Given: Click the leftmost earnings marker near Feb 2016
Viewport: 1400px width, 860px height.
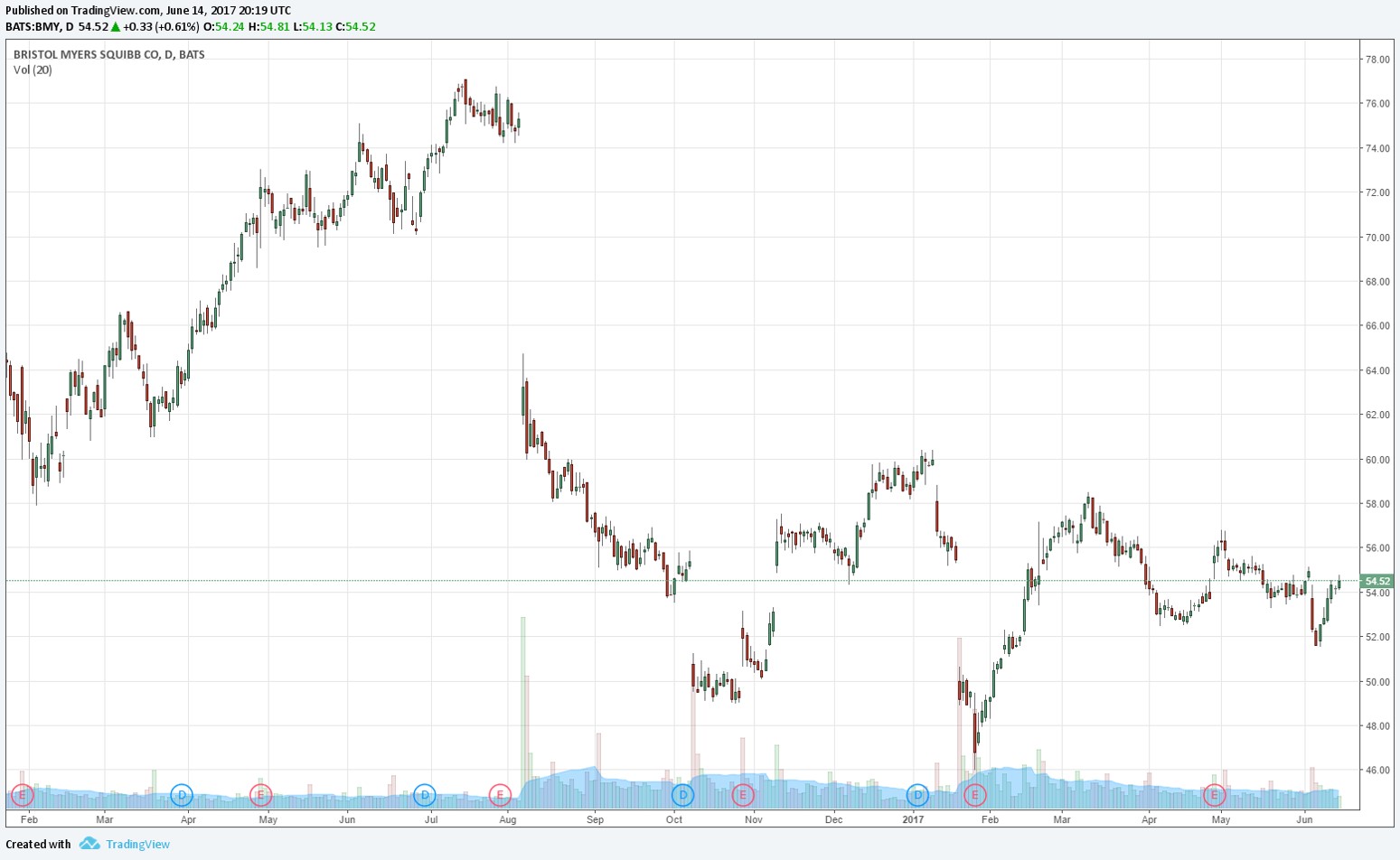Looking at the screenshot, I should (x=23, y=795).
